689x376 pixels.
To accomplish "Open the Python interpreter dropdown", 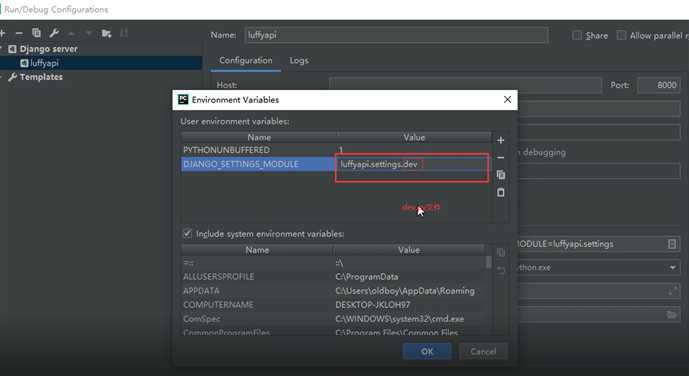I will pos(672,268).
